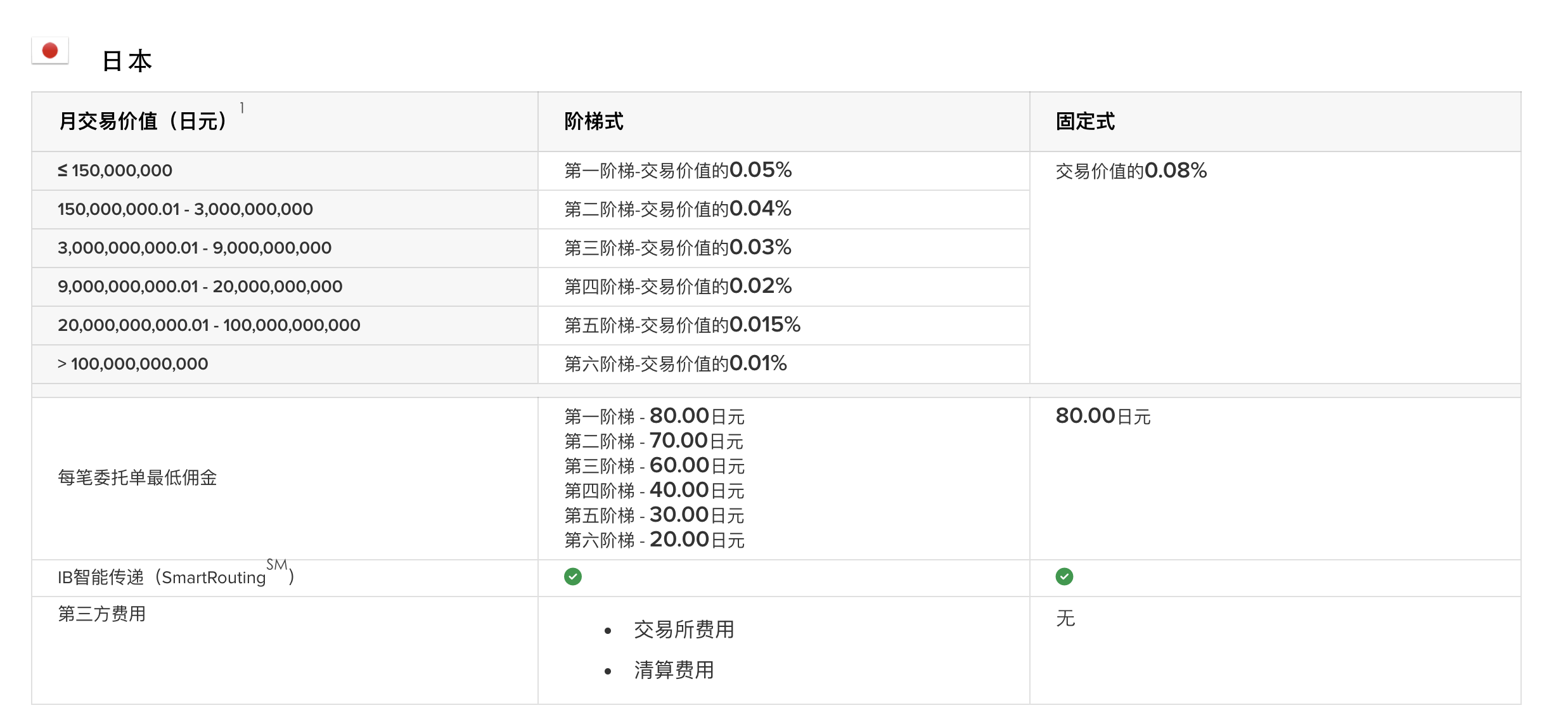Click the sixth tier 0.01% rate cell
The image size is (1568, 710).
pos(675,364)
